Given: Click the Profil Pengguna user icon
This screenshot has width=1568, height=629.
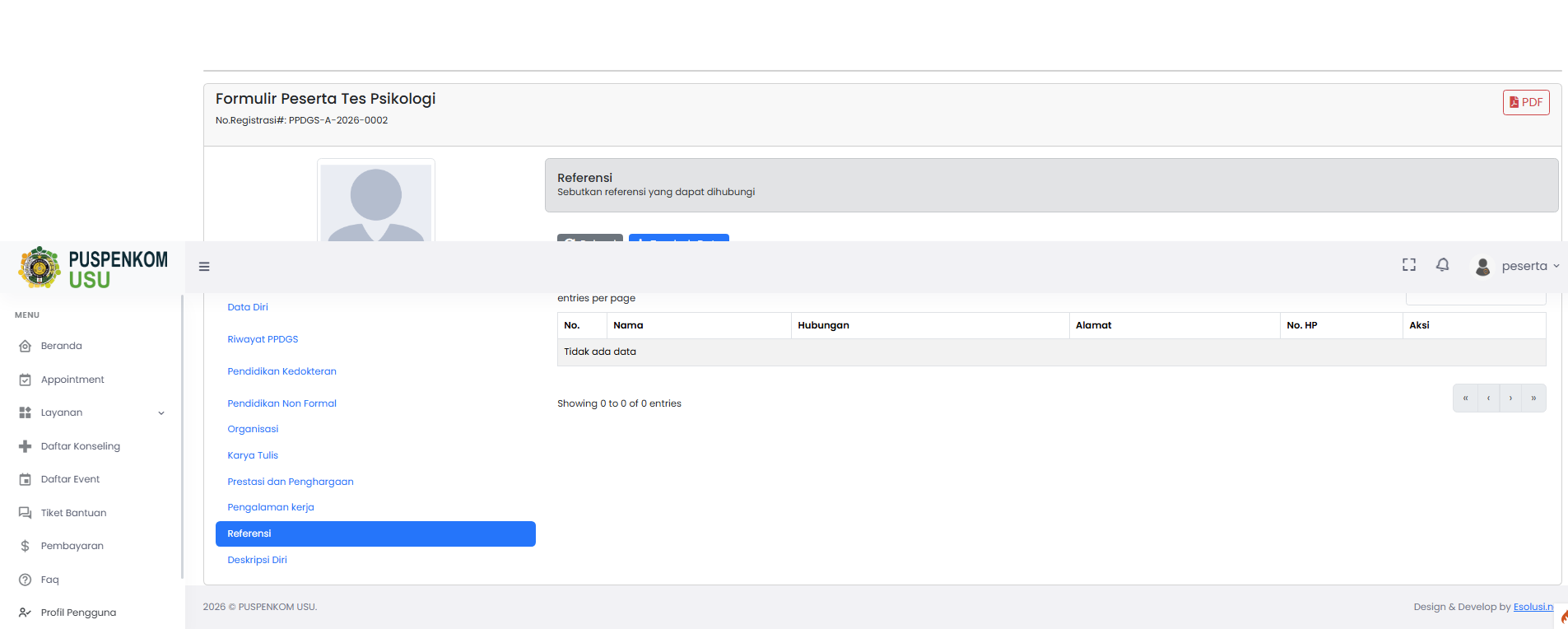Looking at the screenshot, I should [25, 613].
